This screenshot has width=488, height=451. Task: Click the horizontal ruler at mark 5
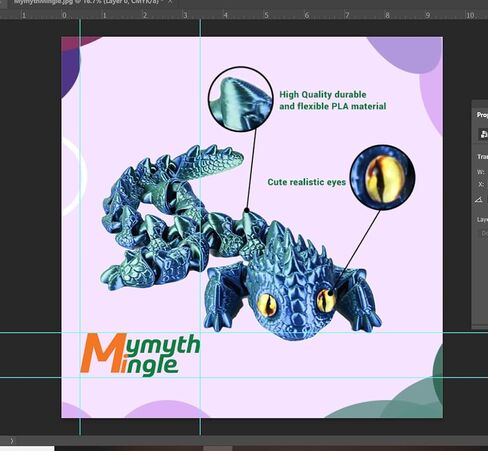266,15
